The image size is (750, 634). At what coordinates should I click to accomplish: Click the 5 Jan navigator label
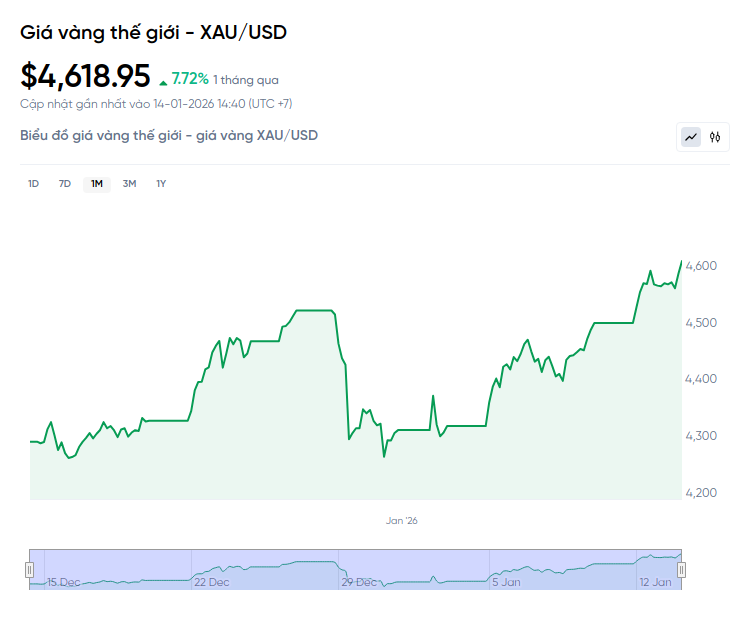coord(505,581)
